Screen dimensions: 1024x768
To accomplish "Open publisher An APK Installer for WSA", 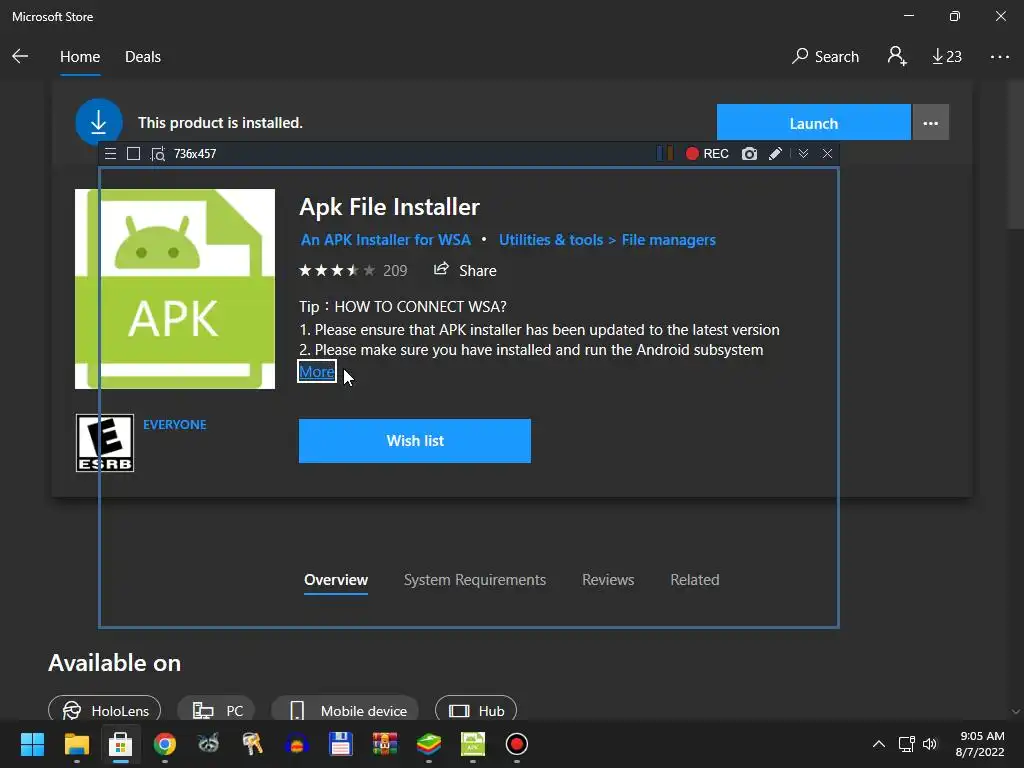I will [385, 240].
